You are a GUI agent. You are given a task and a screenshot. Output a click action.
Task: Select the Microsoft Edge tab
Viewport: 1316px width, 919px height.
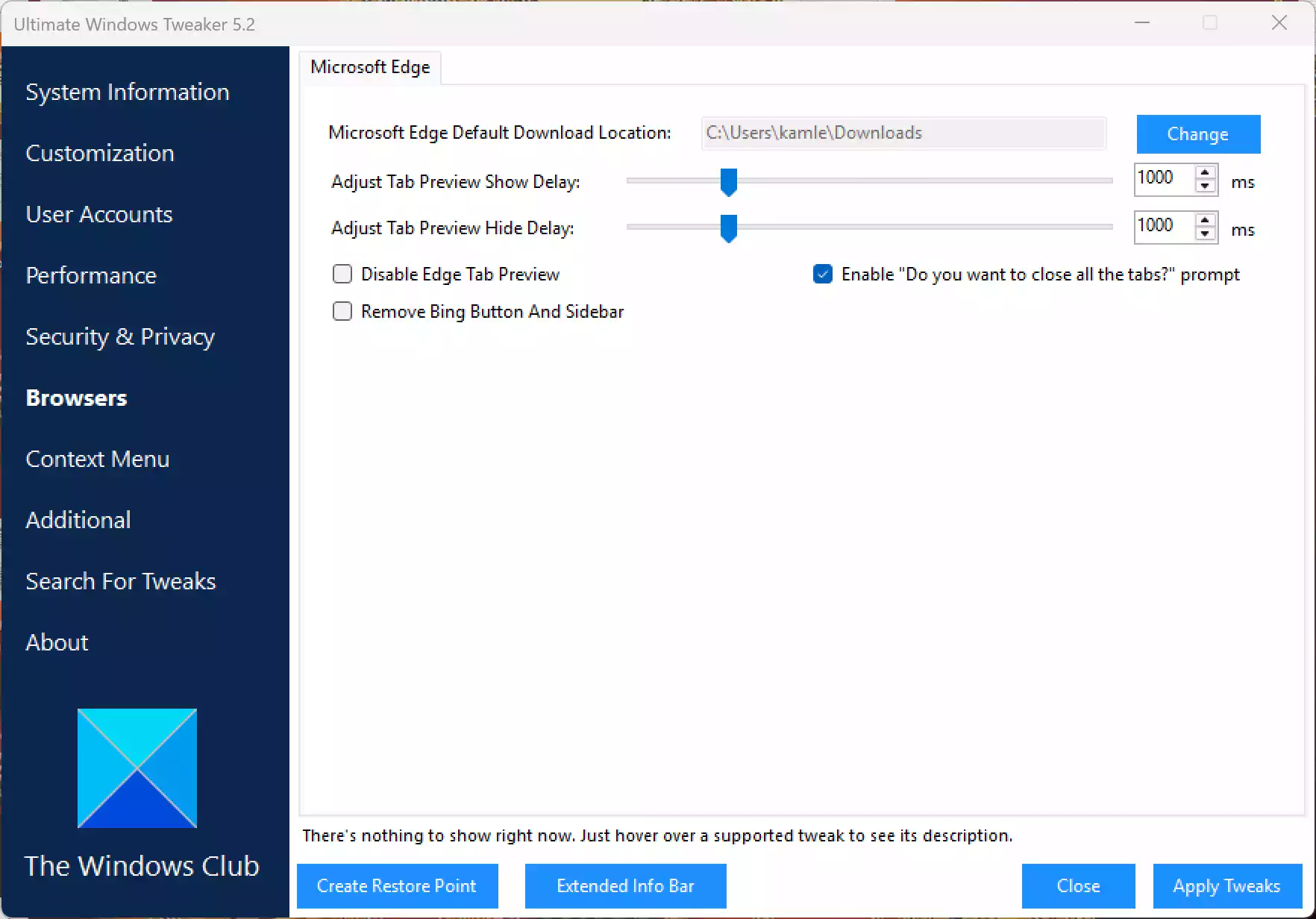[x=370, y=67]
